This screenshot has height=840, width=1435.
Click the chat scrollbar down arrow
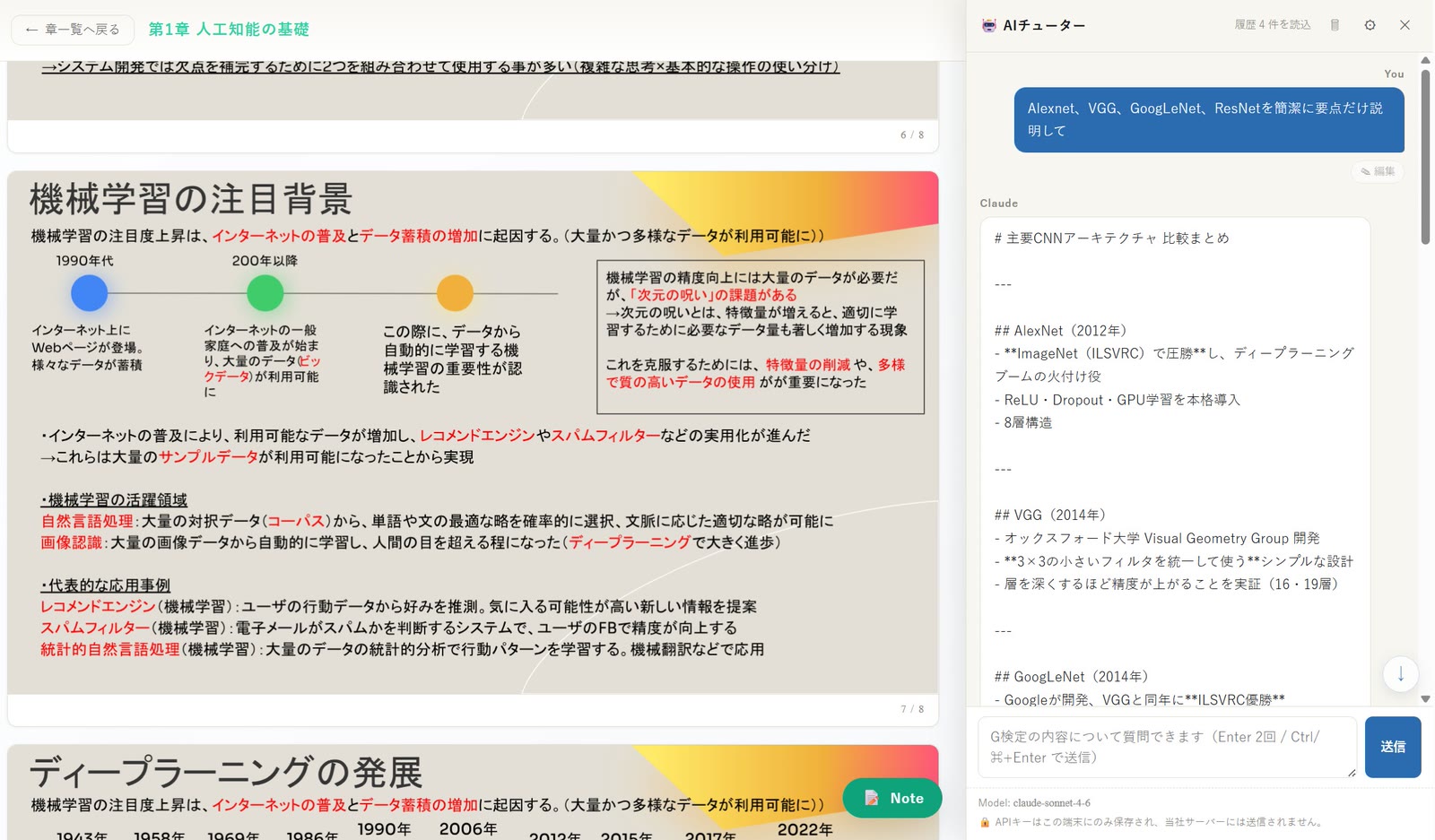1425,698
